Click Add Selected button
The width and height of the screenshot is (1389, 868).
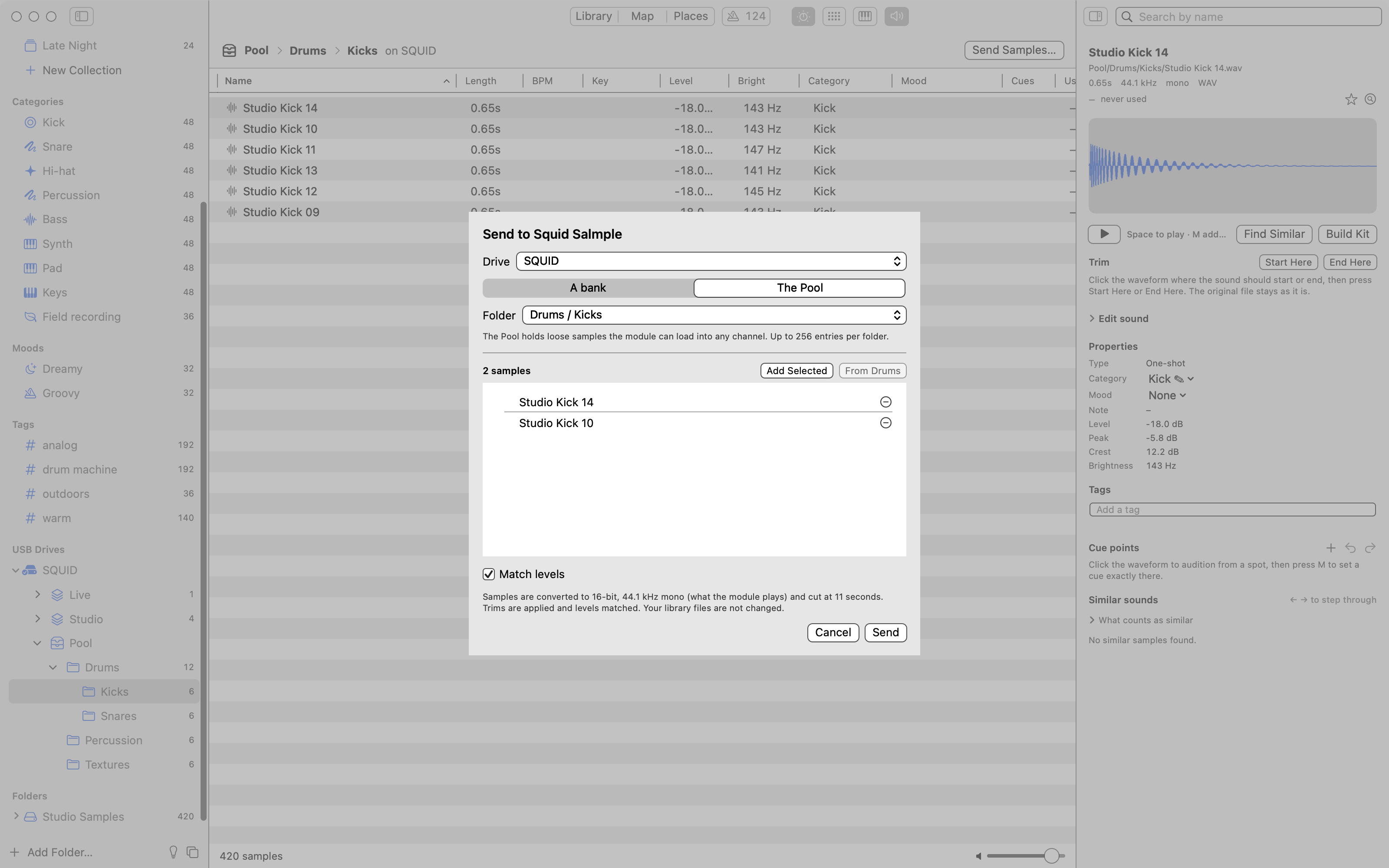pos(797,371)
